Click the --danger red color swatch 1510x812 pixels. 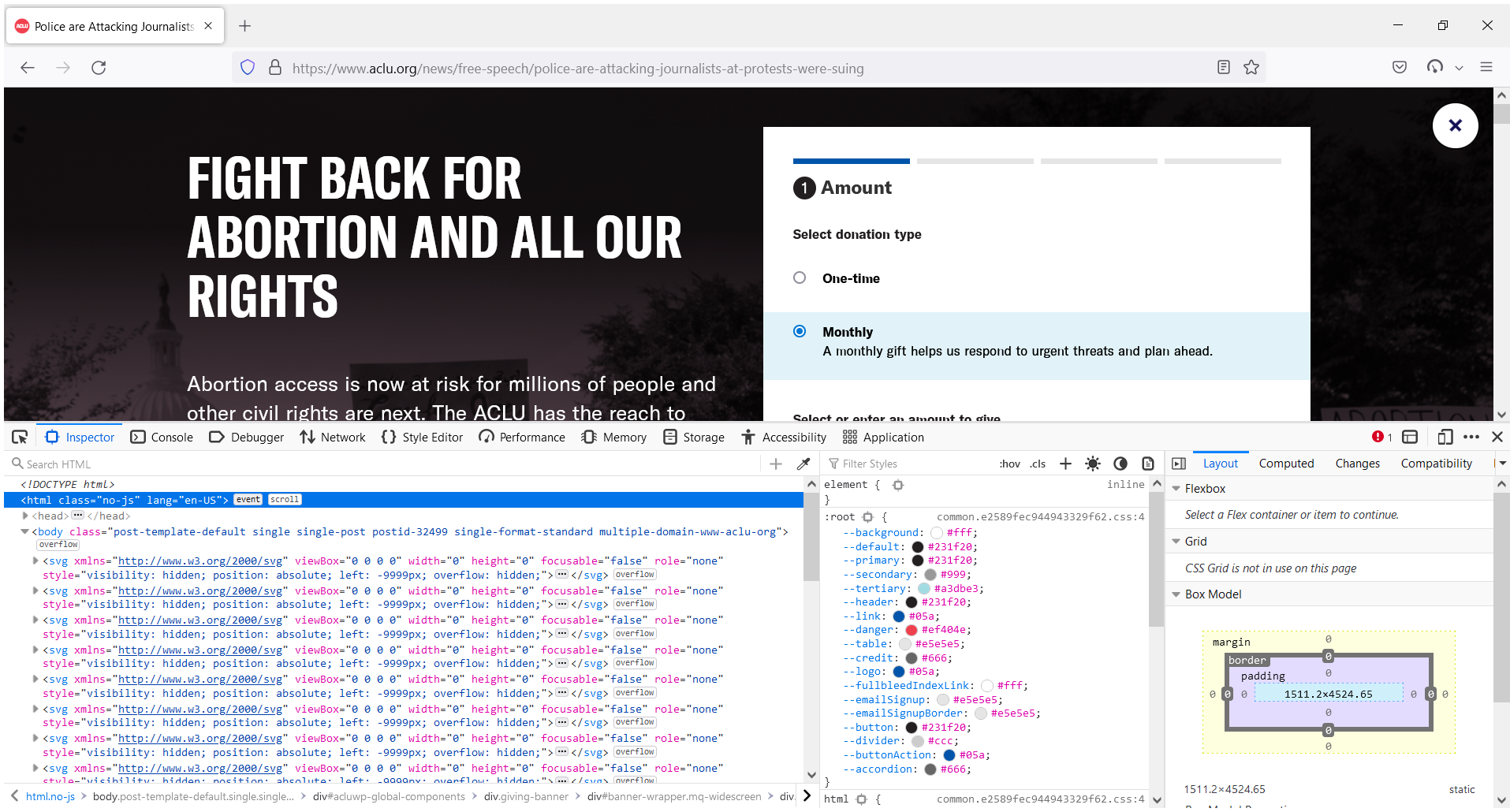pyautogui.click(x=912, y=630)
